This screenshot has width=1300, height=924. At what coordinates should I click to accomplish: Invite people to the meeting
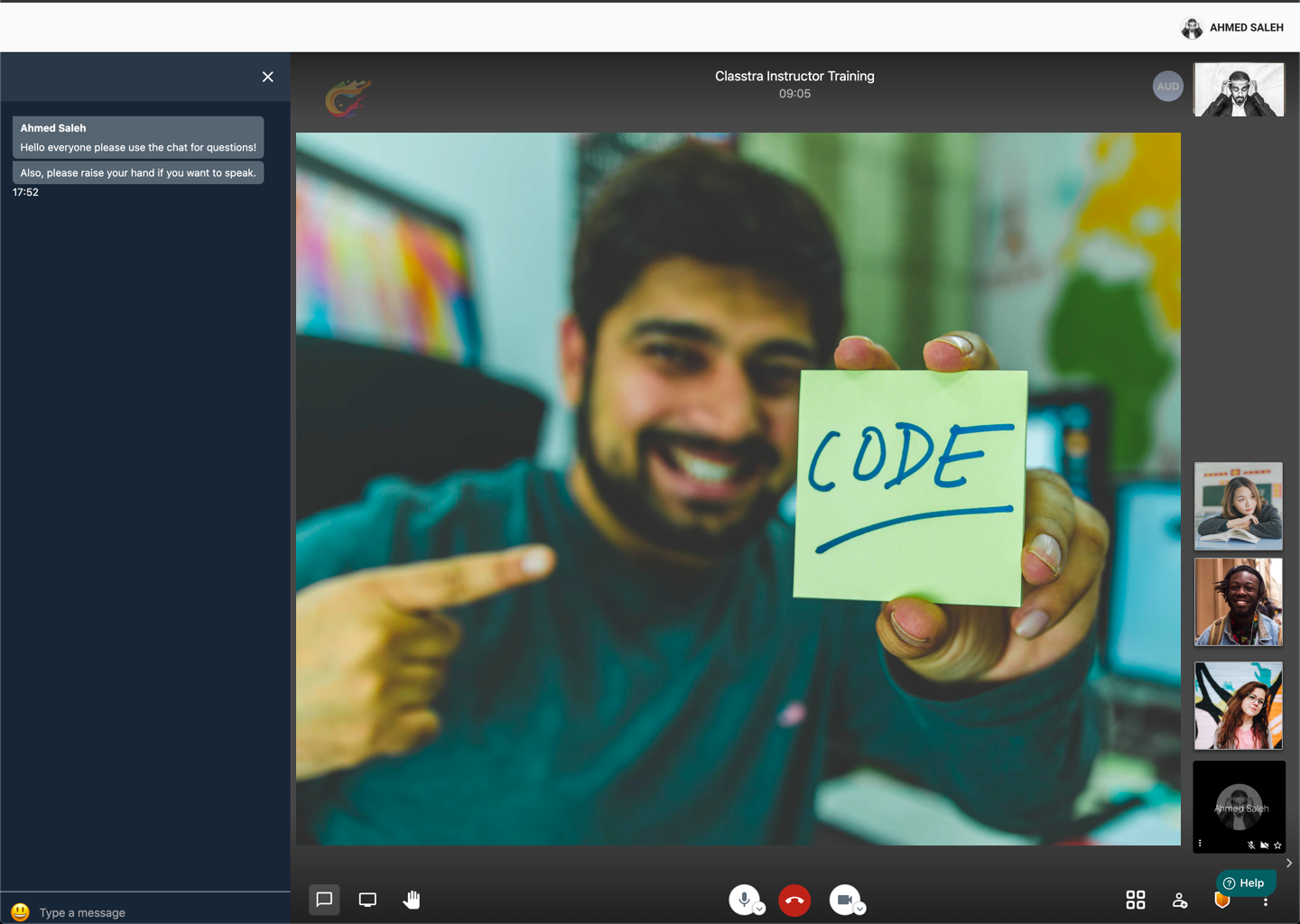[x=1179, y=900]
